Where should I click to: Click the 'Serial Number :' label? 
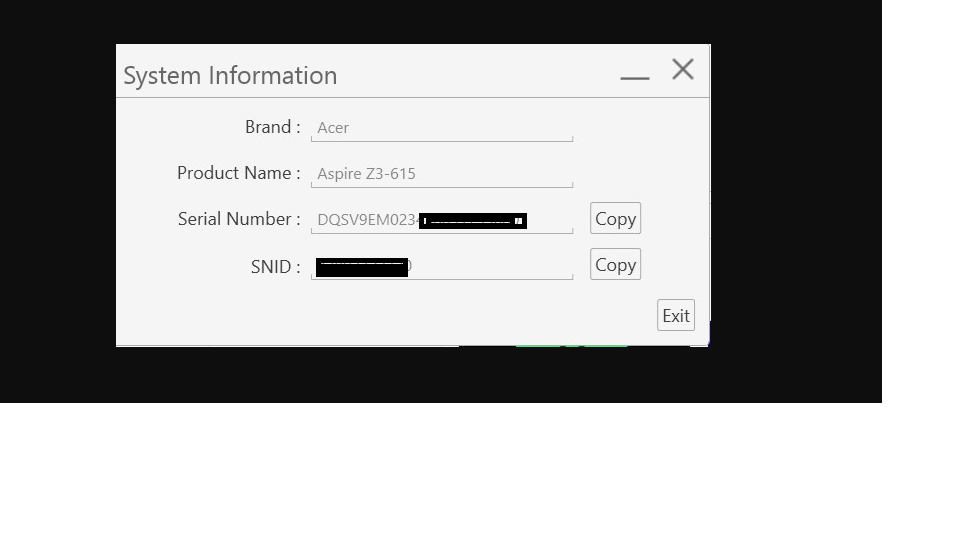coord(239,219)
